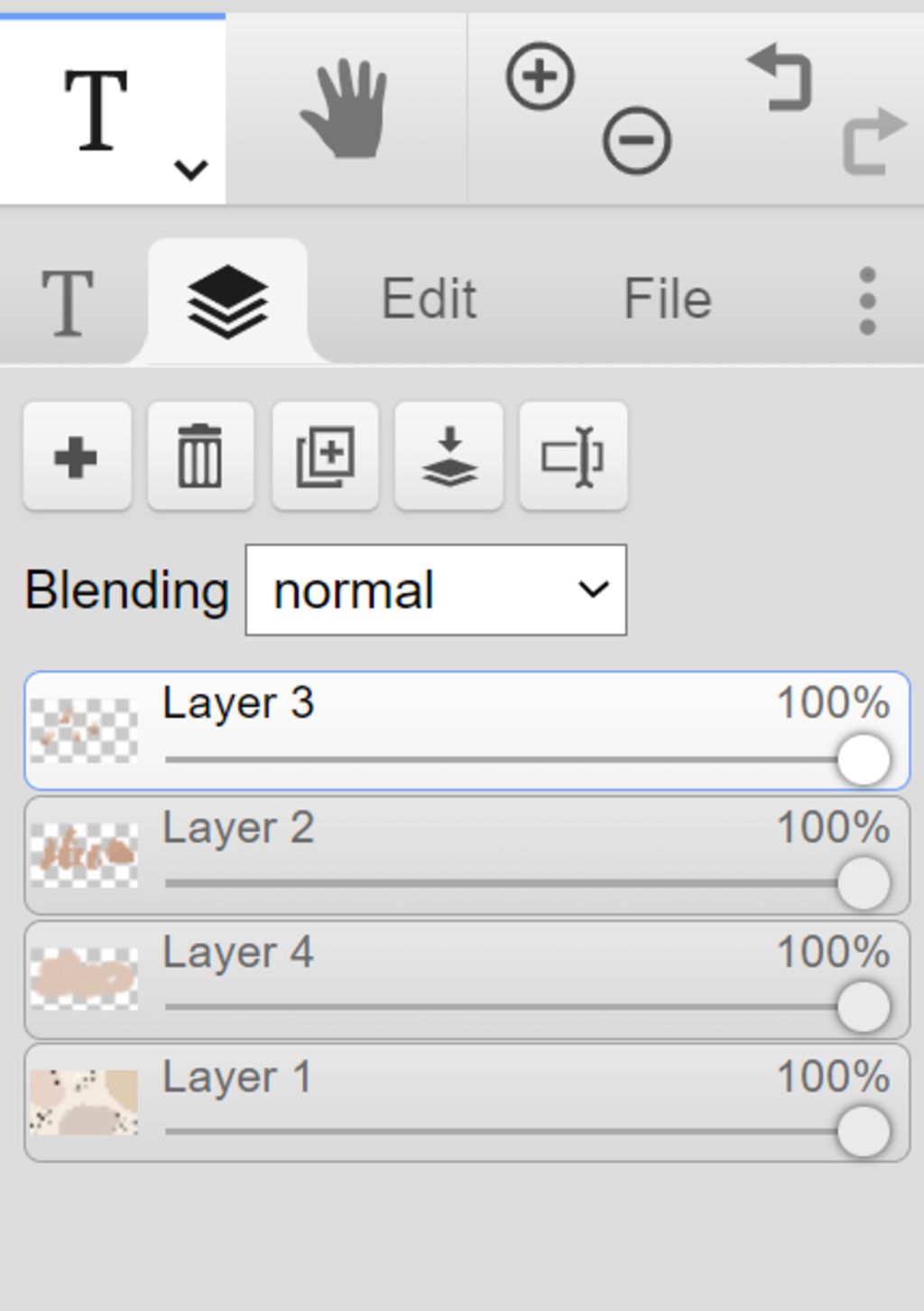
Task: Undo the last action
Action: pos(780,79)
